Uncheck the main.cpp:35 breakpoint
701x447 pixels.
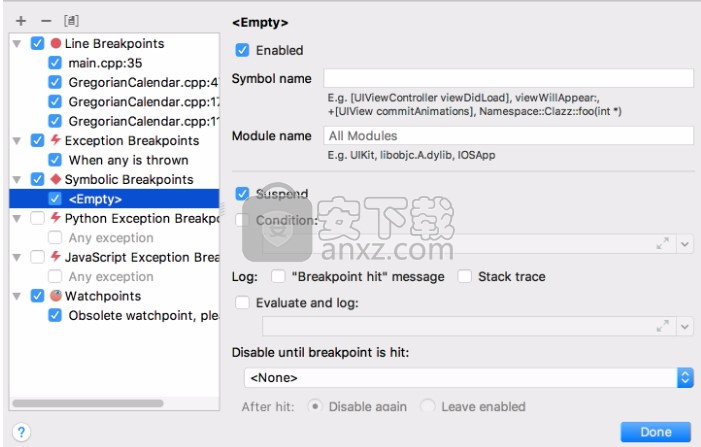point(55,63)
